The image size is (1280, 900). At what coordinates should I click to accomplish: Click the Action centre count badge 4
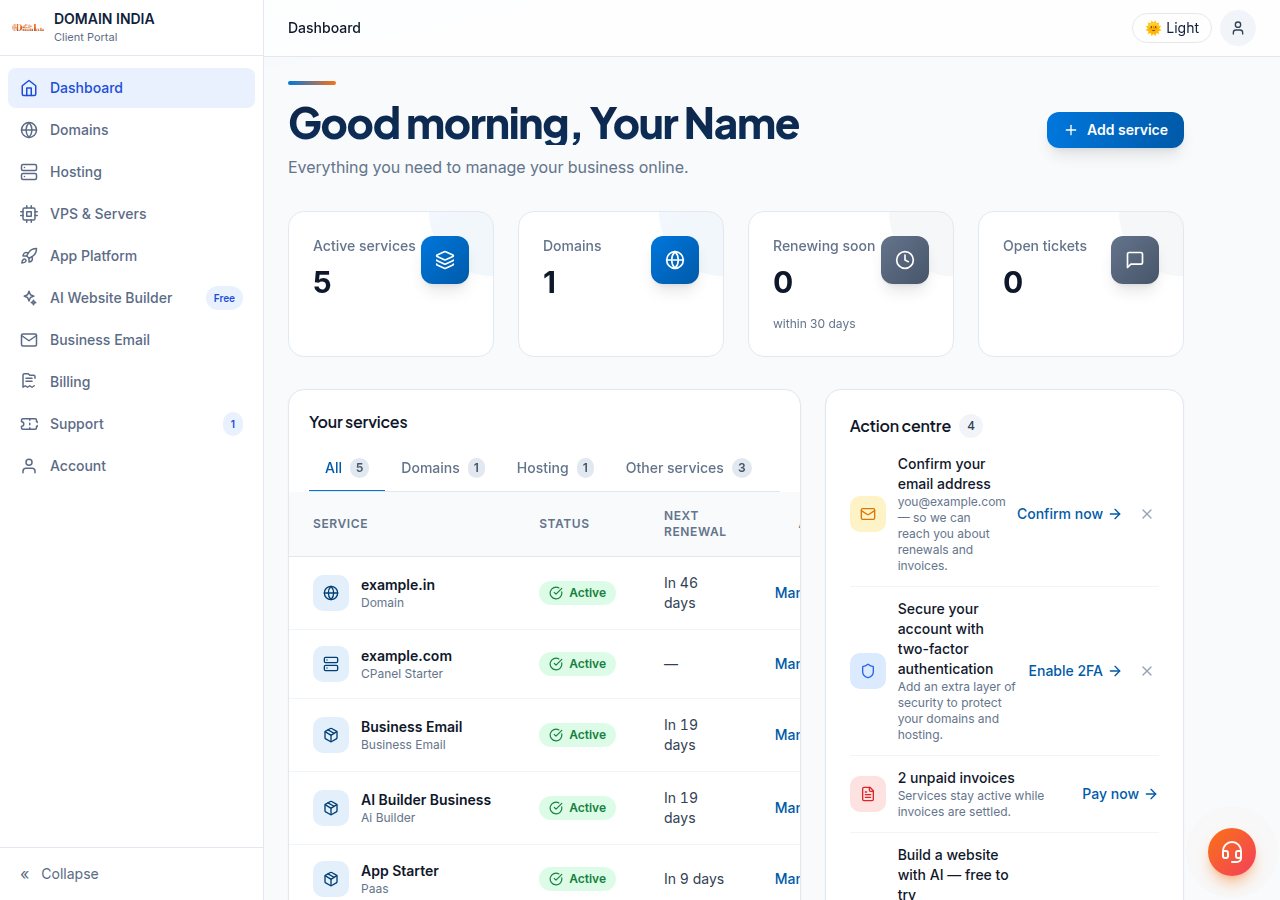coord(970,426)
